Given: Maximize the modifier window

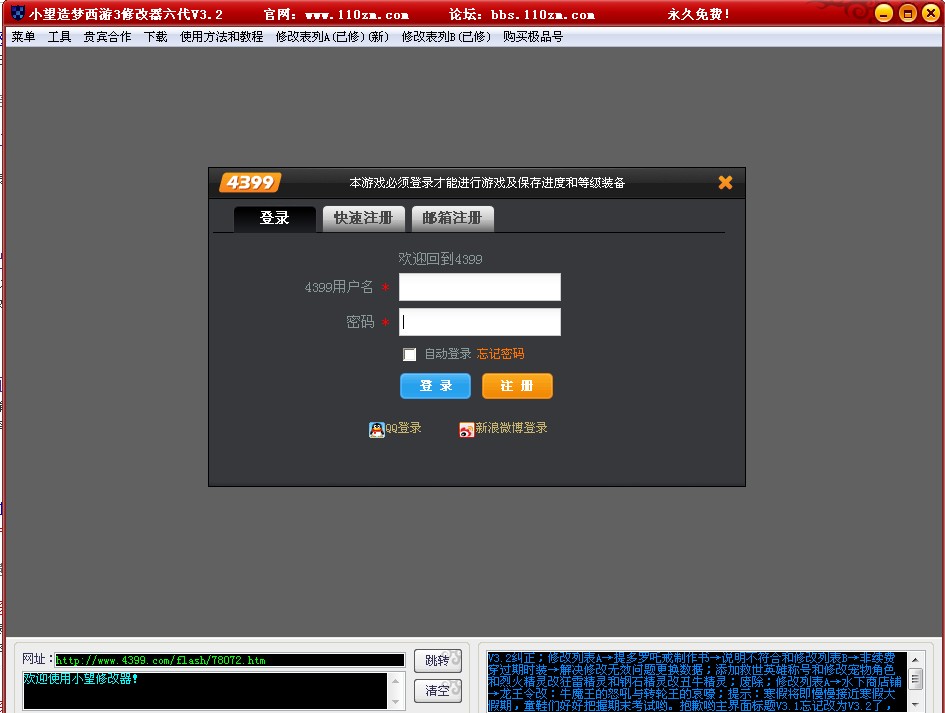Looking at the screenshot, I should coord(908,13).
